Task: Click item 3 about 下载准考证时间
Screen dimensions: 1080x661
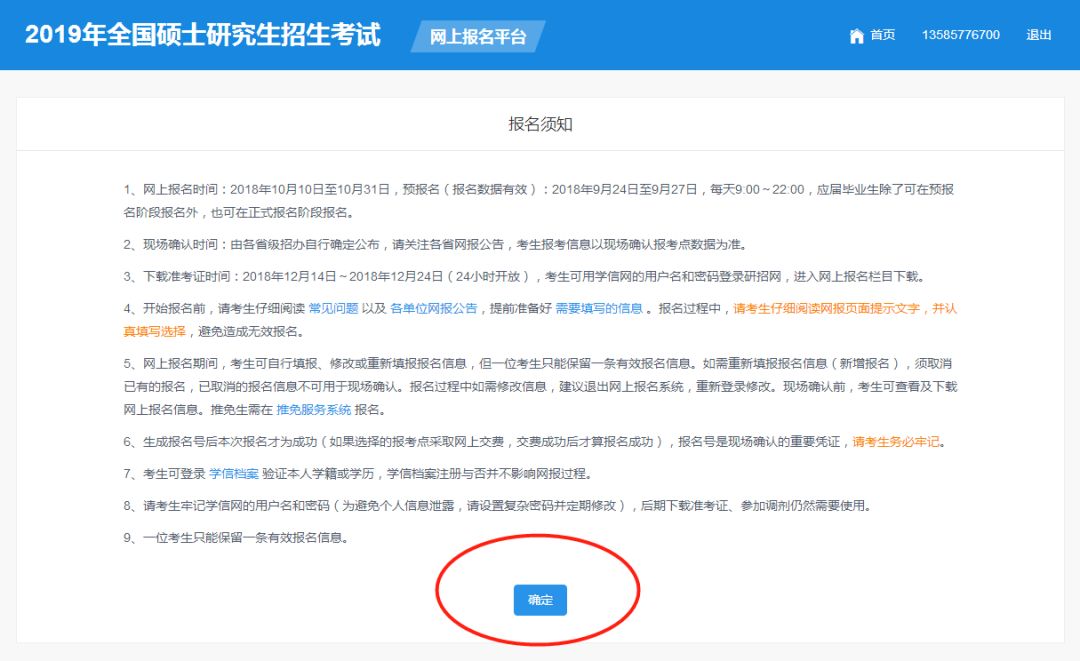Action: (525, 277)
